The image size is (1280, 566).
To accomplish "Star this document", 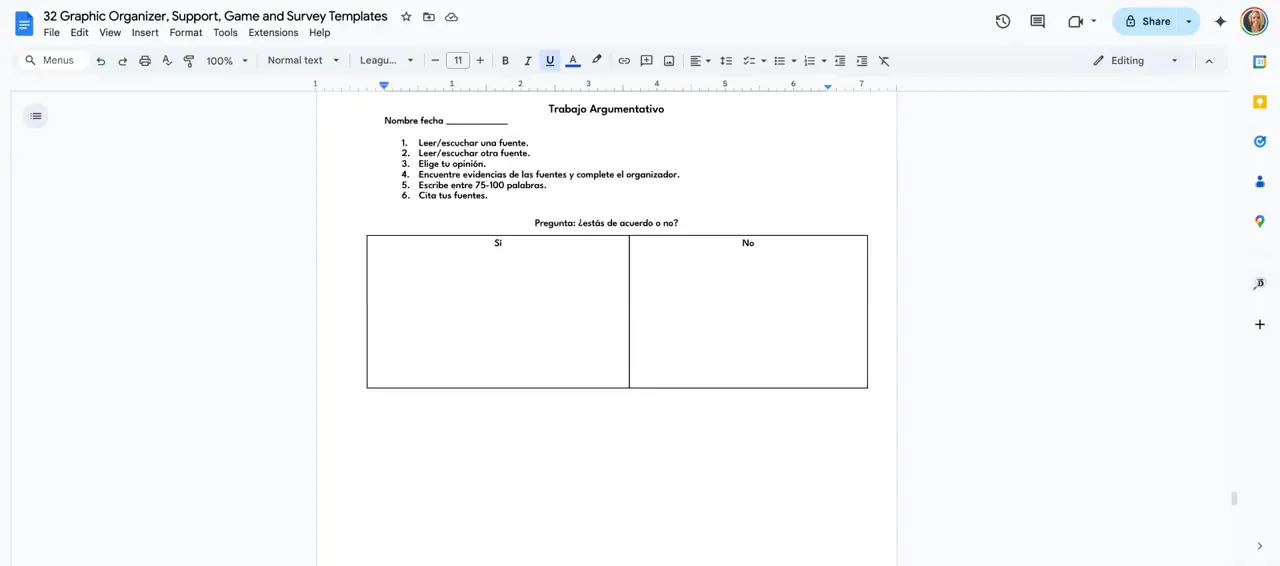I will (406, 17).
